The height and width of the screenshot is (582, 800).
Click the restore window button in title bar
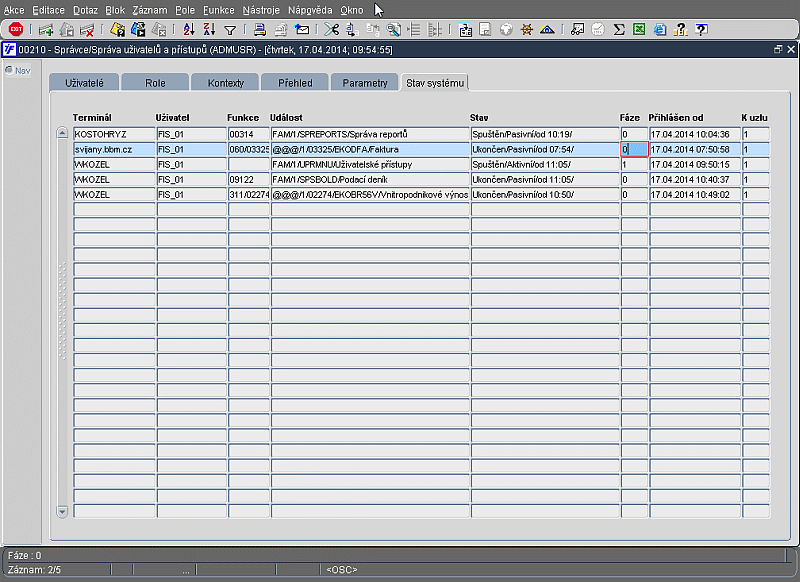778,49
